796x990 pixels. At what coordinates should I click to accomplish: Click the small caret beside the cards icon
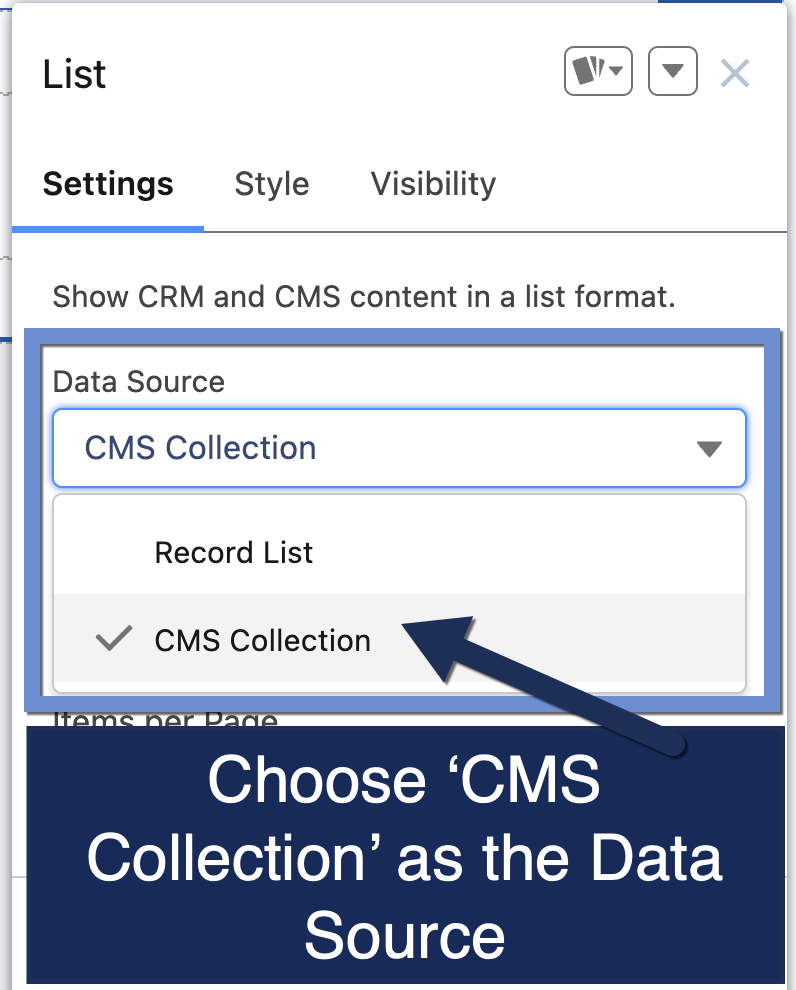[x=617, y=72]
